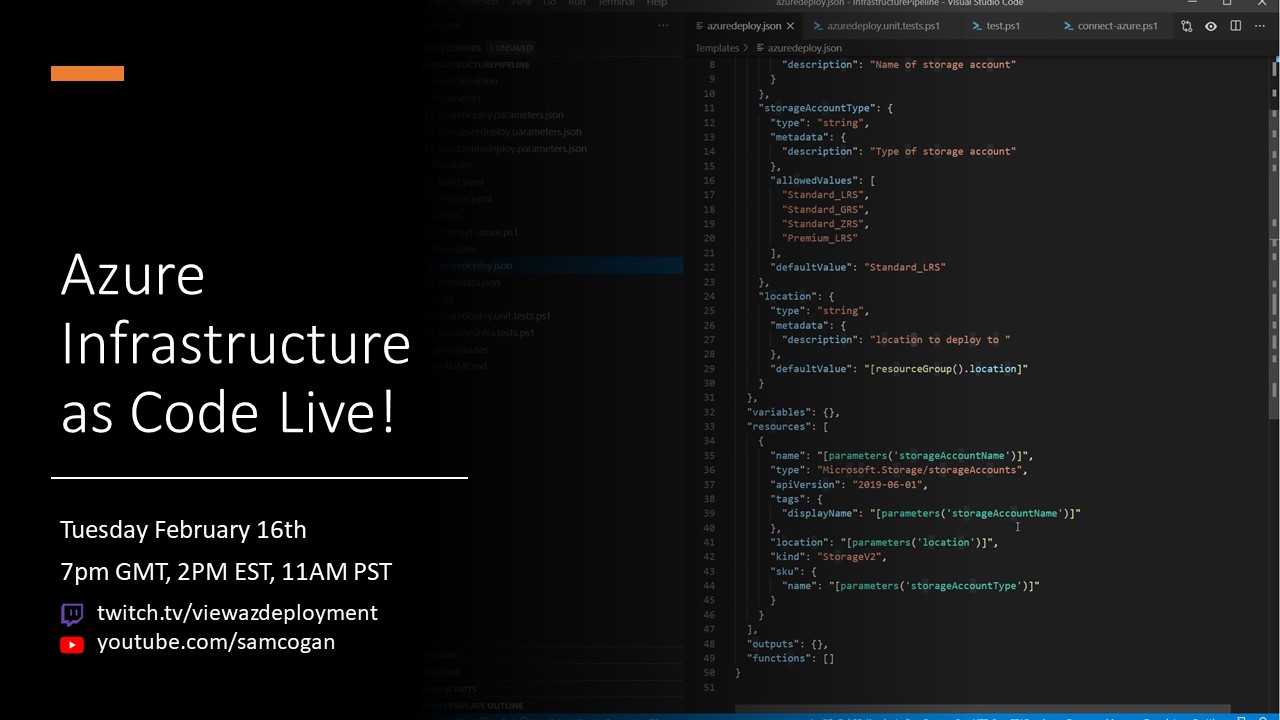Open the Explorer panel ellipsis menu

pyautogui.click(x=663, y=26)
